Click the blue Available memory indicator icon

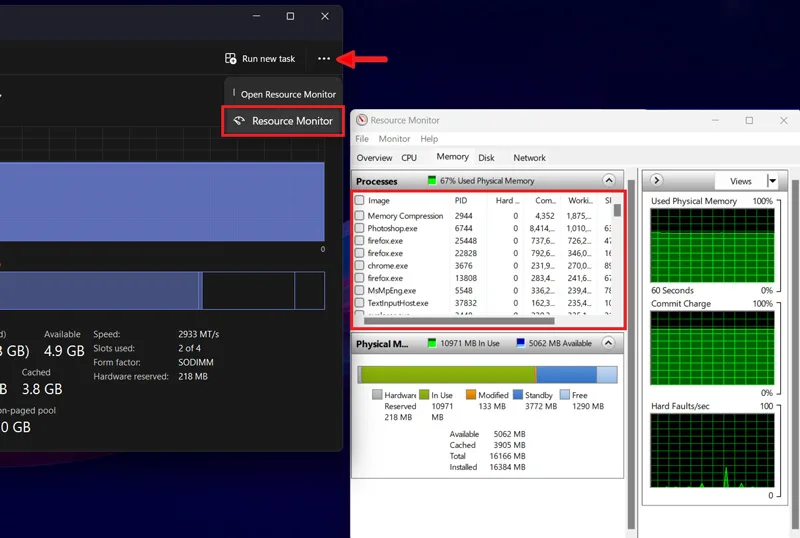tap(520, 343)
